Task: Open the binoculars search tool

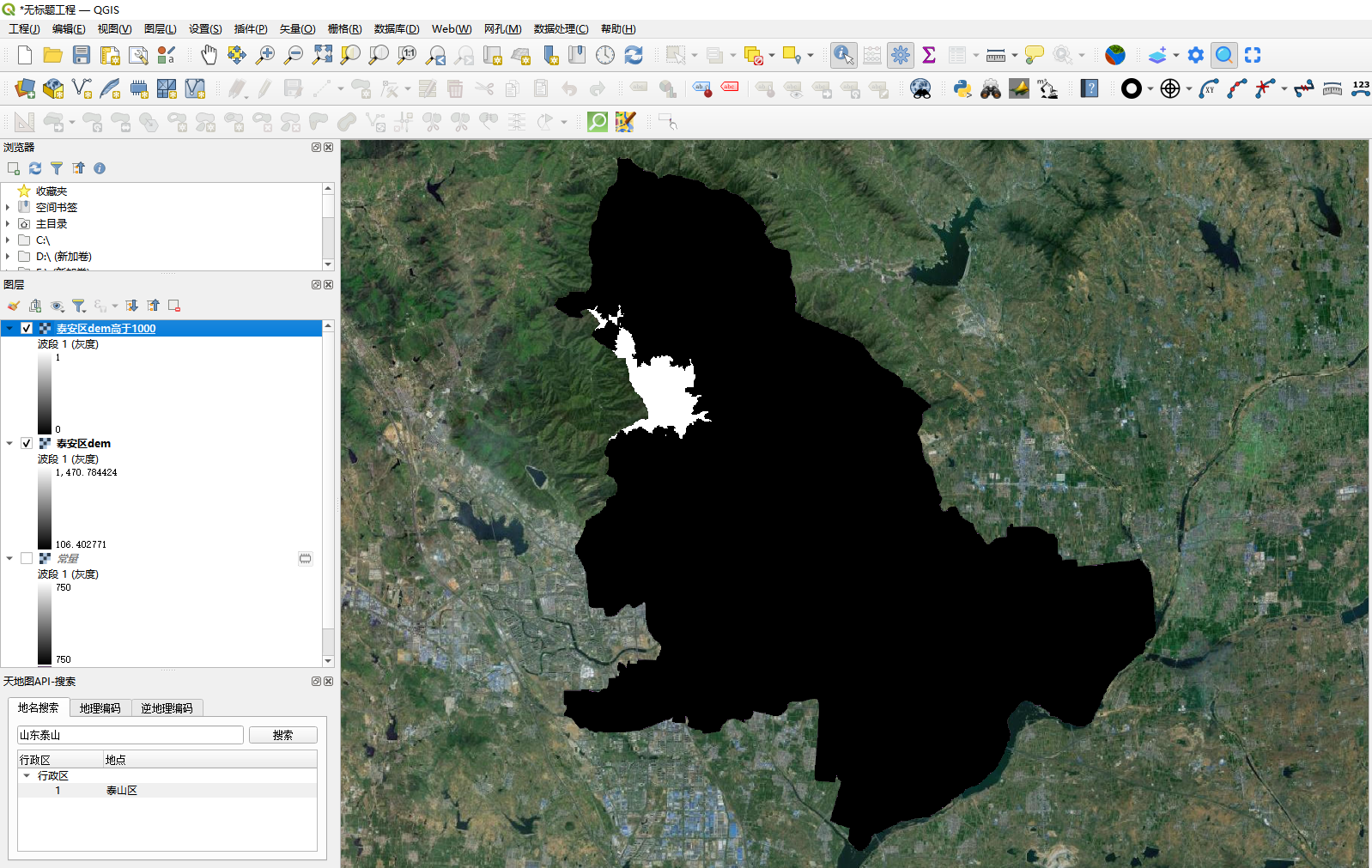Action: click(991, 88)
